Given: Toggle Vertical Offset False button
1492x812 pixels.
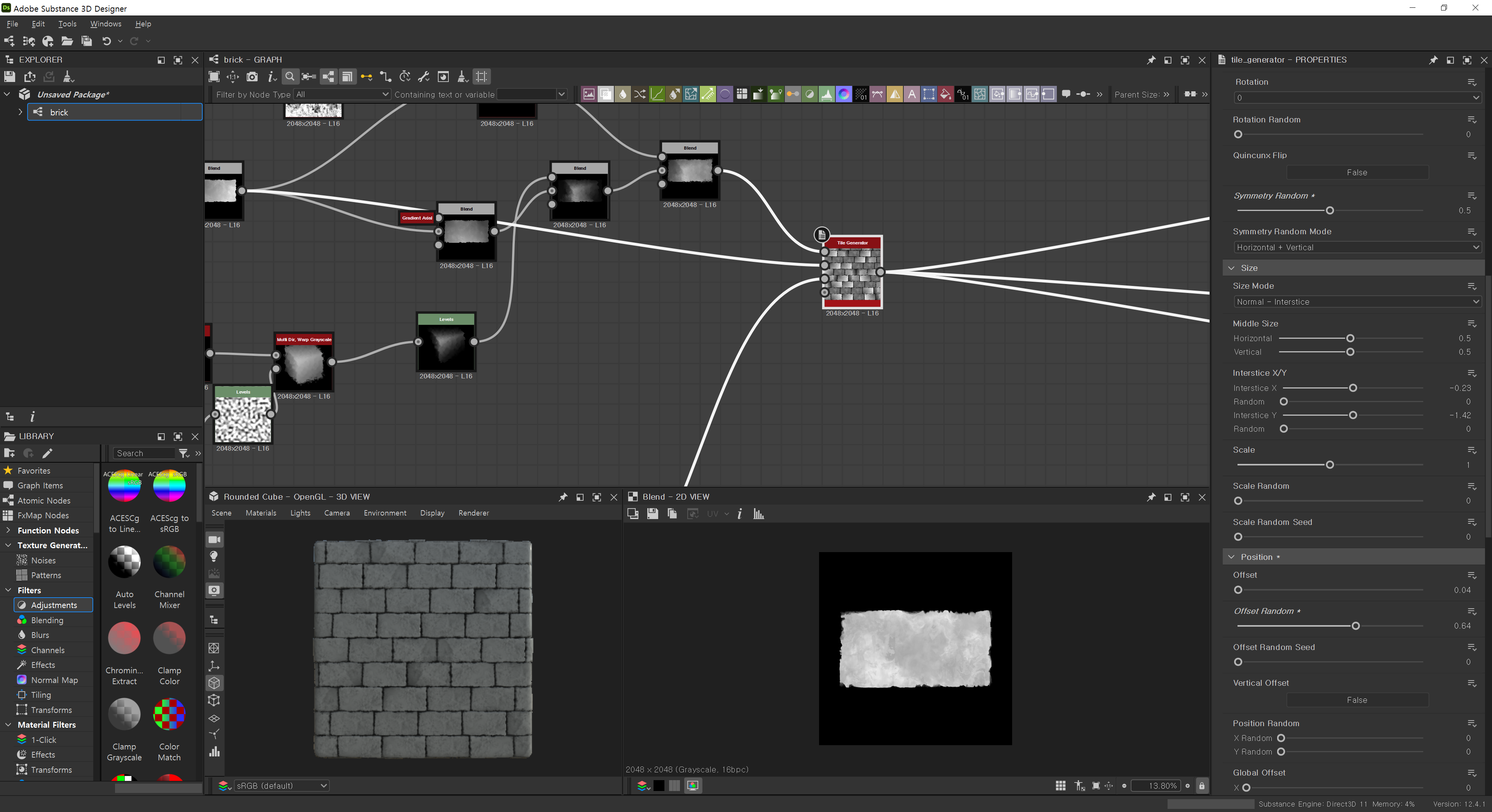Looking at the screenshot, I should coord(1356,700).
